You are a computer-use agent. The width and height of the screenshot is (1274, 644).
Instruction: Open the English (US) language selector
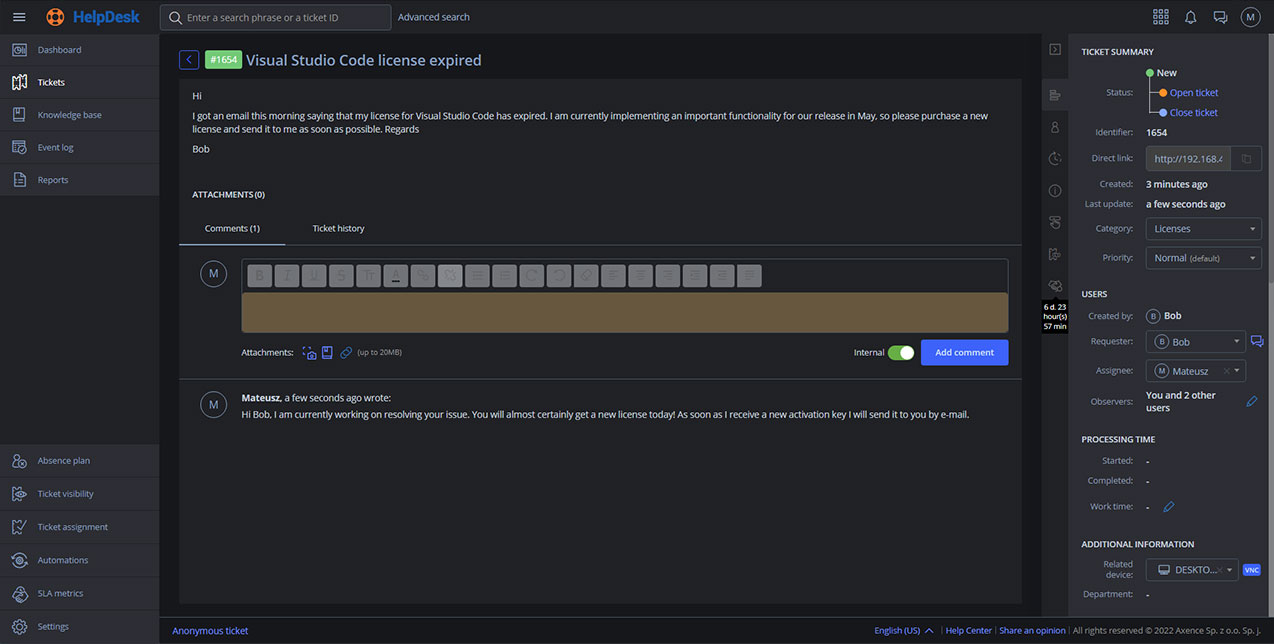tap(904, 631)
